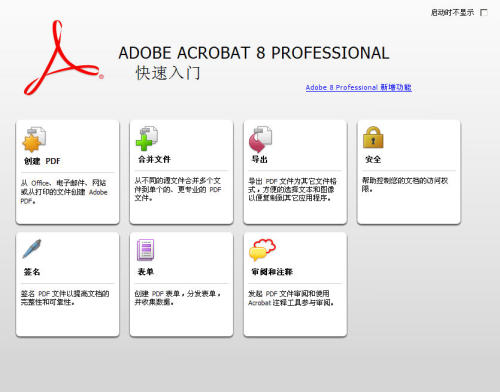Click the Sign description text '签名 PDF 文件以提高'
Screen dimensions: 500x392
(x=65, y=298)
